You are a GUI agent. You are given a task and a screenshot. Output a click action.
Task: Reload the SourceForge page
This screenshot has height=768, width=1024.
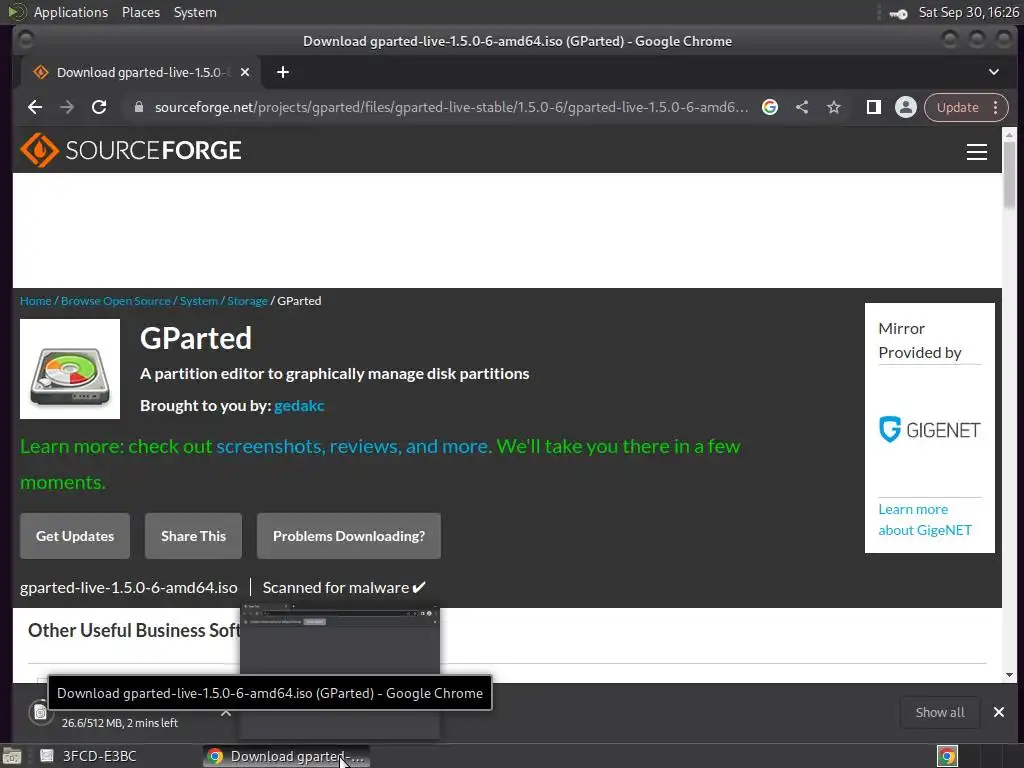(99, 107)
